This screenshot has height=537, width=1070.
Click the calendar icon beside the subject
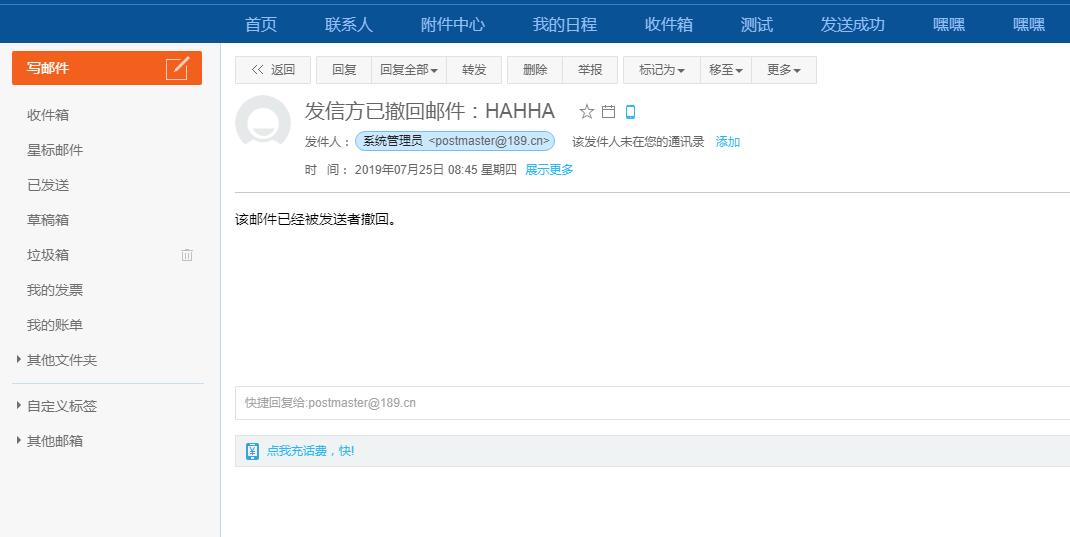(x=608, y=111)
